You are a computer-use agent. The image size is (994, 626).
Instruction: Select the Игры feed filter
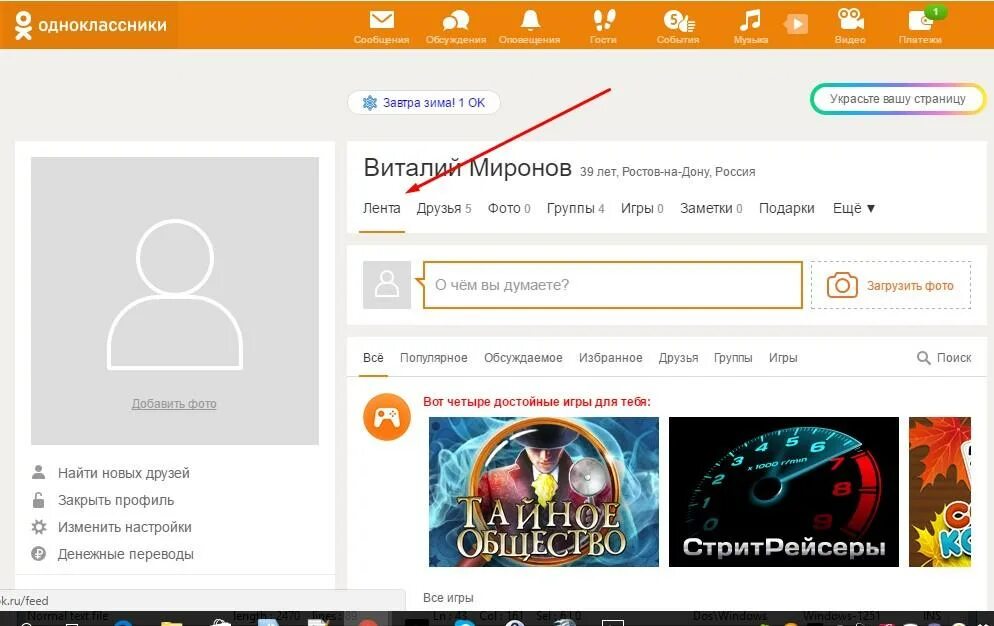784,358
